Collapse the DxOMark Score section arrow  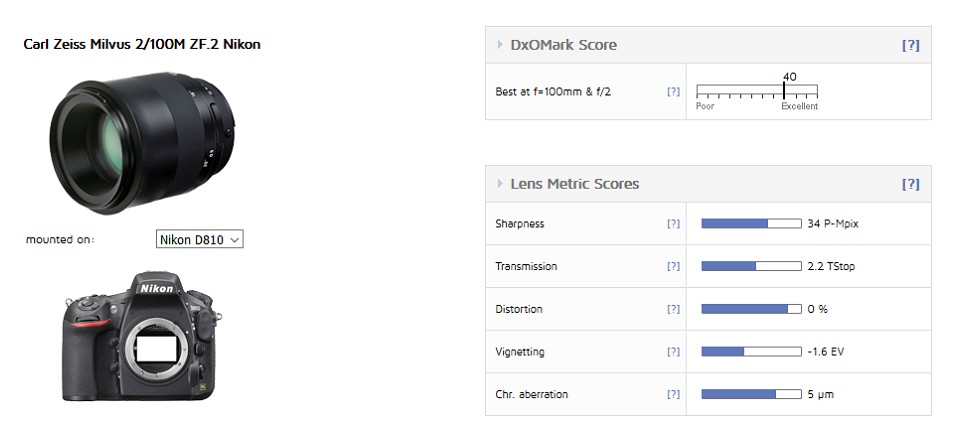(500, 45)
